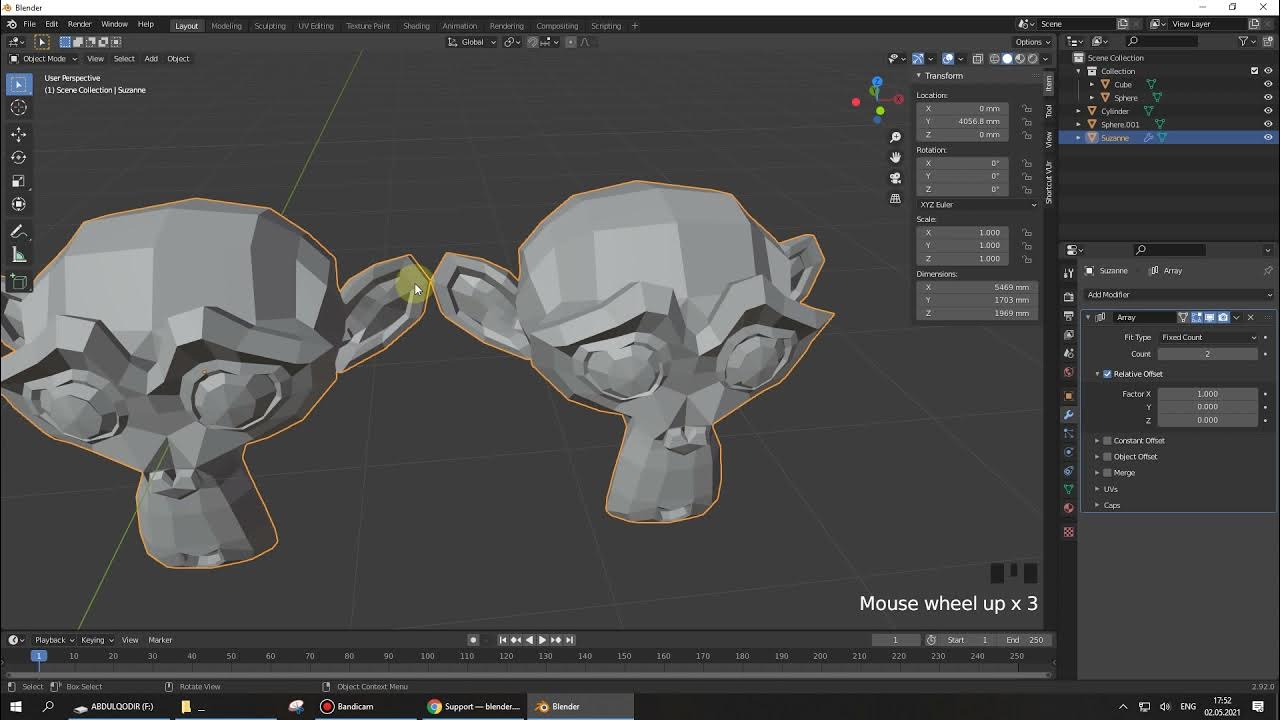Toggle Collection exclude checkbox in outliner
1280x720 pixels.
pyautogui.click(x=1255, y=71)
